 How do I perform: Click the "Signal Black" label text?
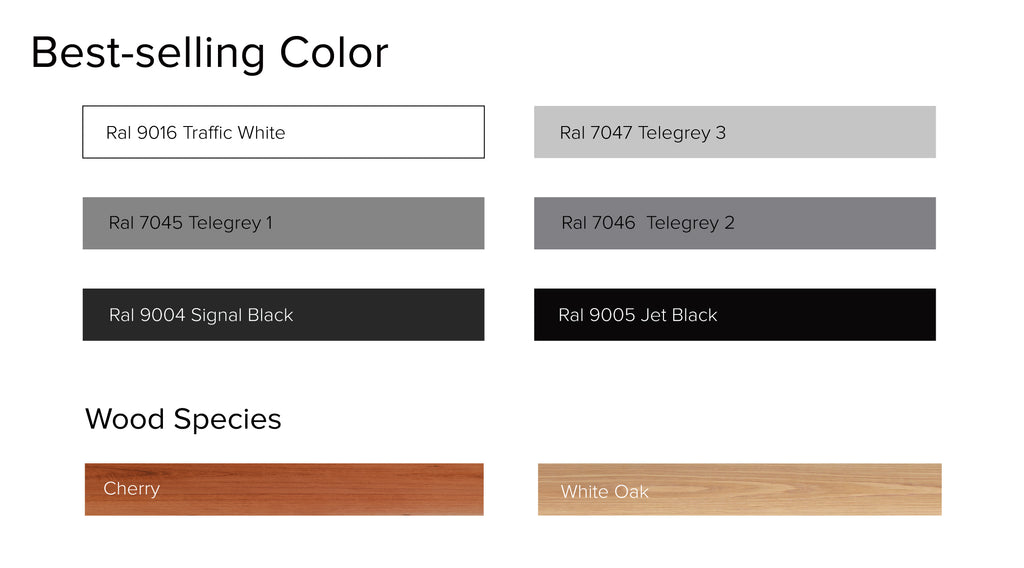click(x=242, y=315)
